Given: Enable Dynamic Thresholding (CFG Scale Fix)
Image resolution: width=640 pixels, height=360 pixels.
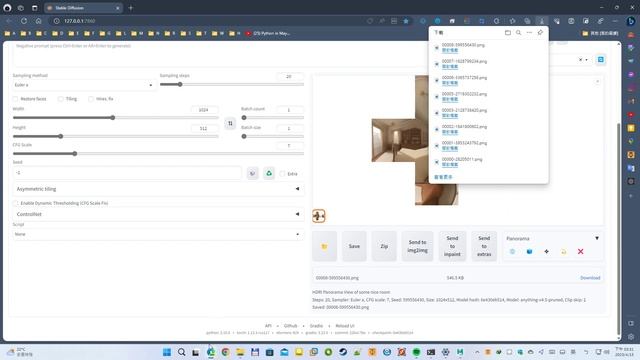Looking at the screenshot, I should click(x=16, y=203).
